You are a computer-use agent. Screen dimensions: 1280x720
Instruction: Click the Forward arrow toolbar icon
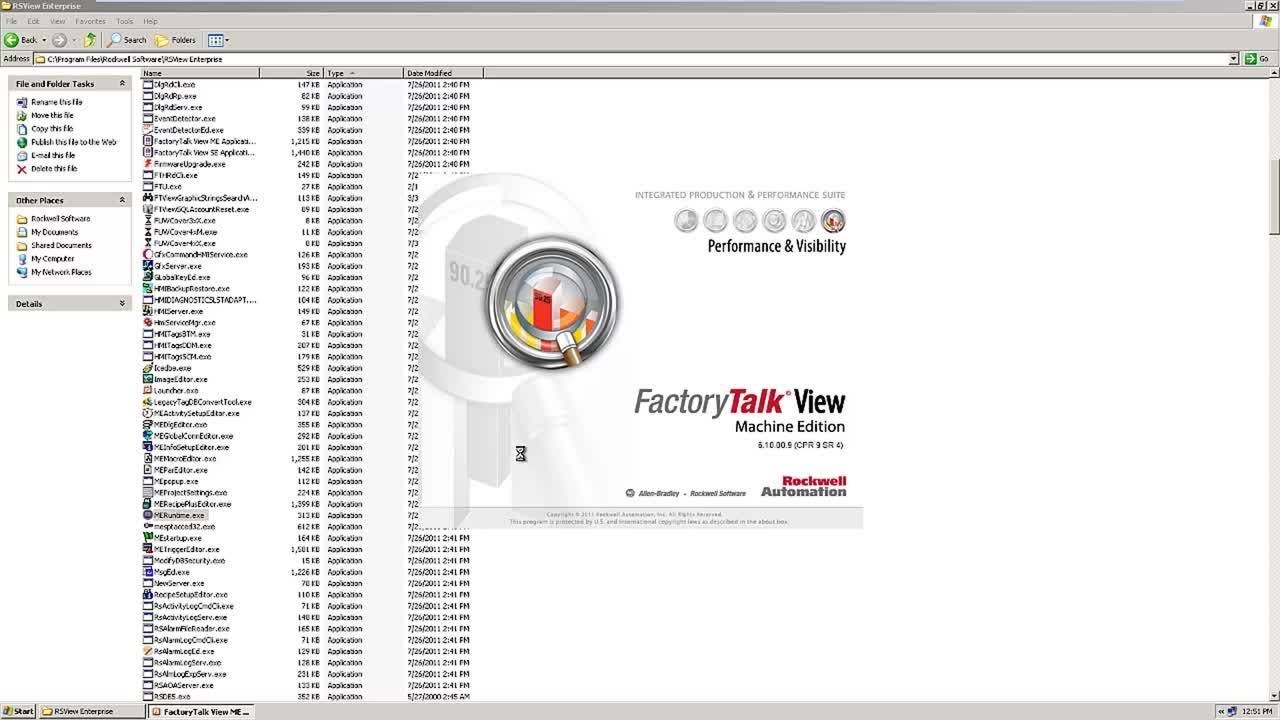pos(59,40)
